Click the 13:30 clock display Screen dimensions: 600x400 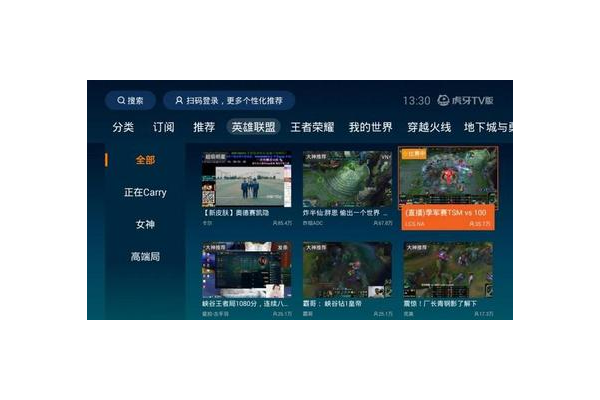click(417, 101)
